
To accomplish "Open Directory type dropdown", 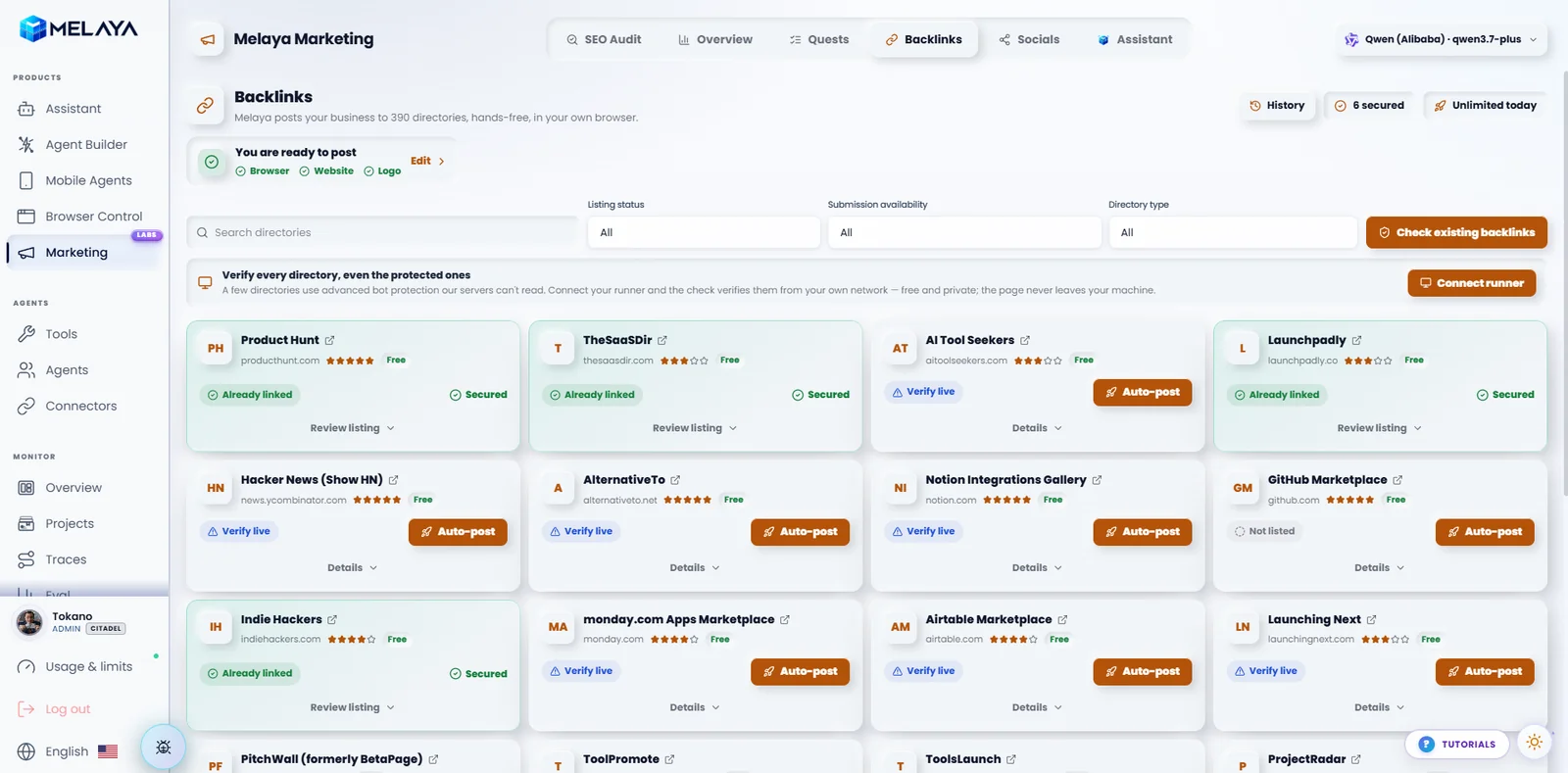I will pos(1233,233).
